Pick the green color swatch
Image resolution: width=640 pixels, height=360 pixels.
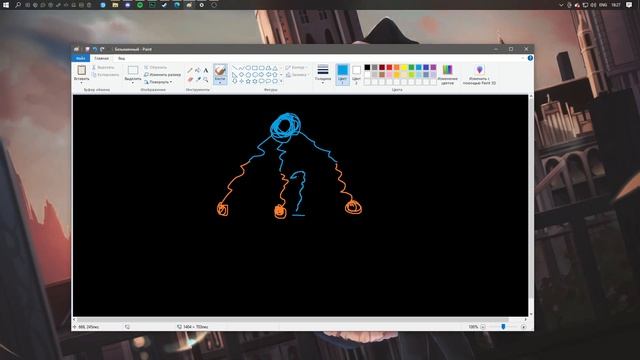click(411, 67)
